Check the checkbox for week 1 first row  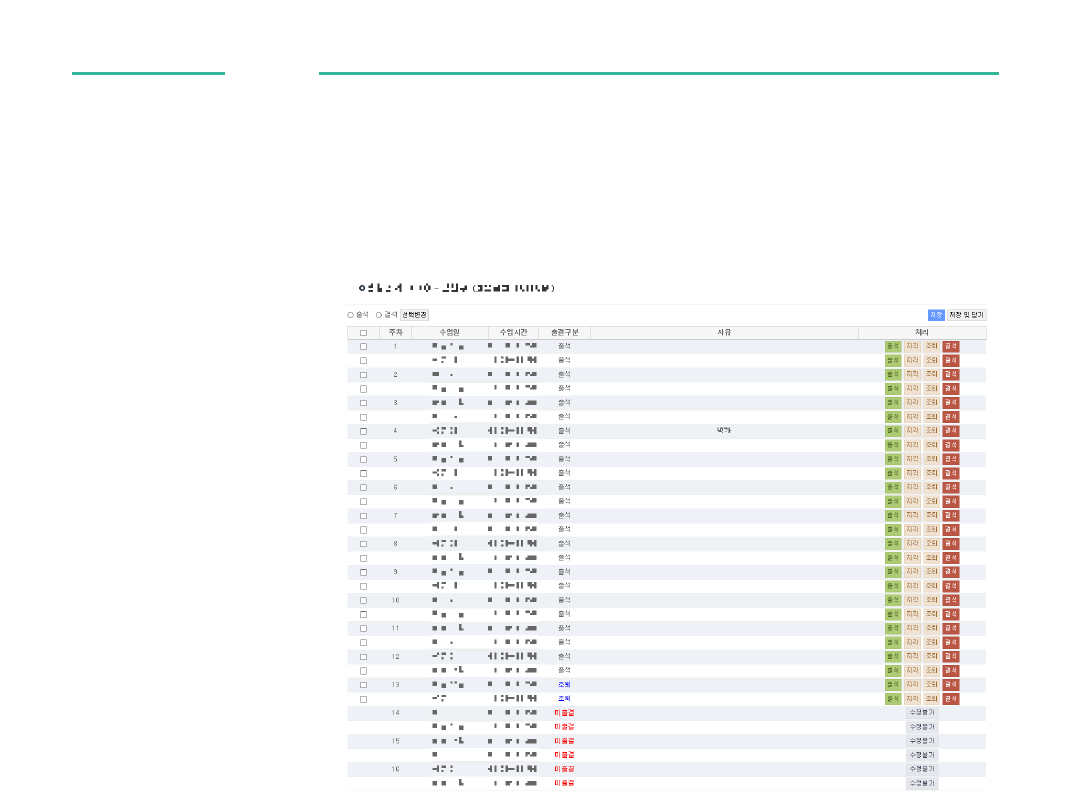pyautogui.click(x=363, y=347)
